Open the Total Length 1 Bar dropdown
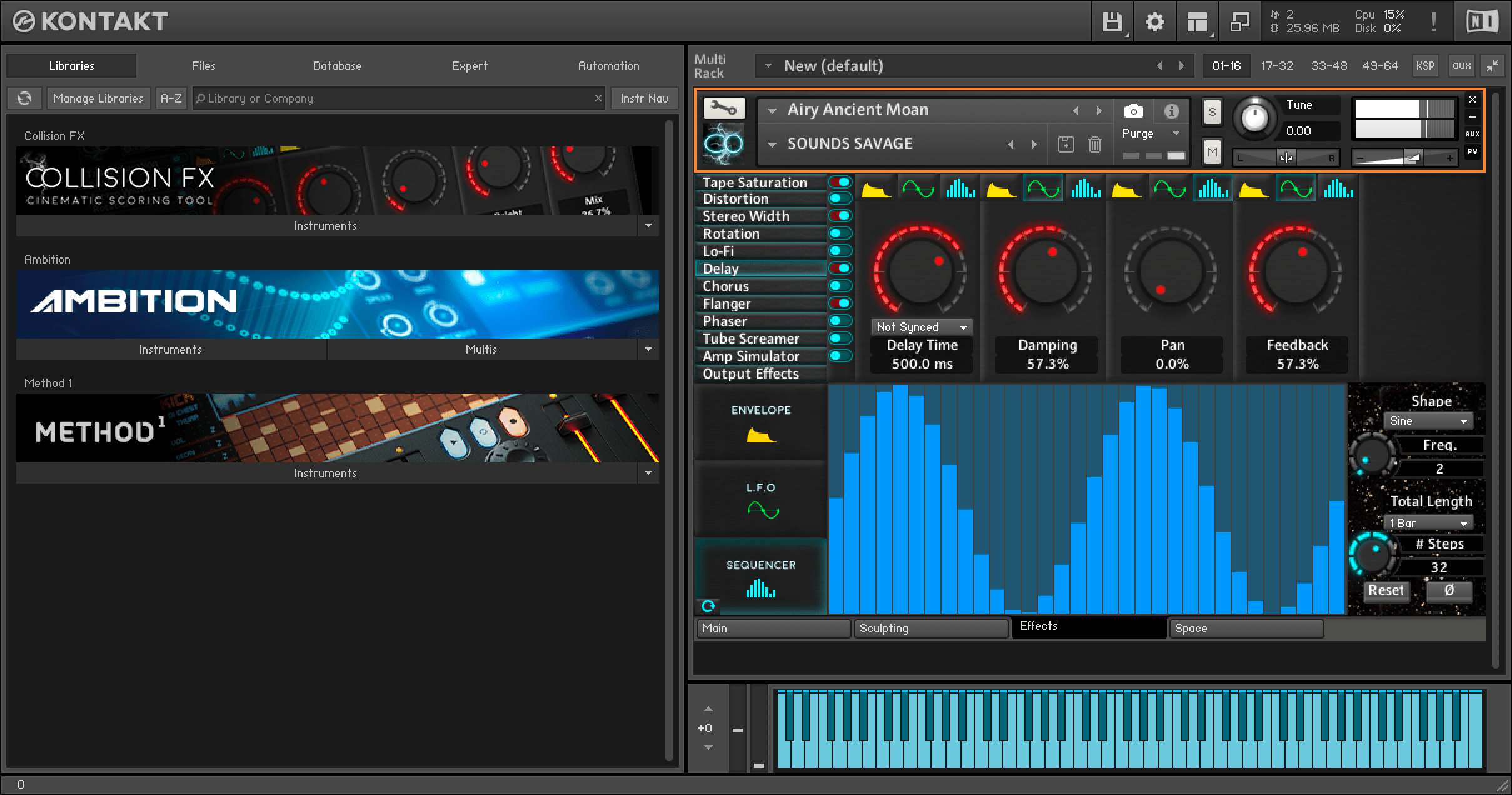 click(1428, 523)
